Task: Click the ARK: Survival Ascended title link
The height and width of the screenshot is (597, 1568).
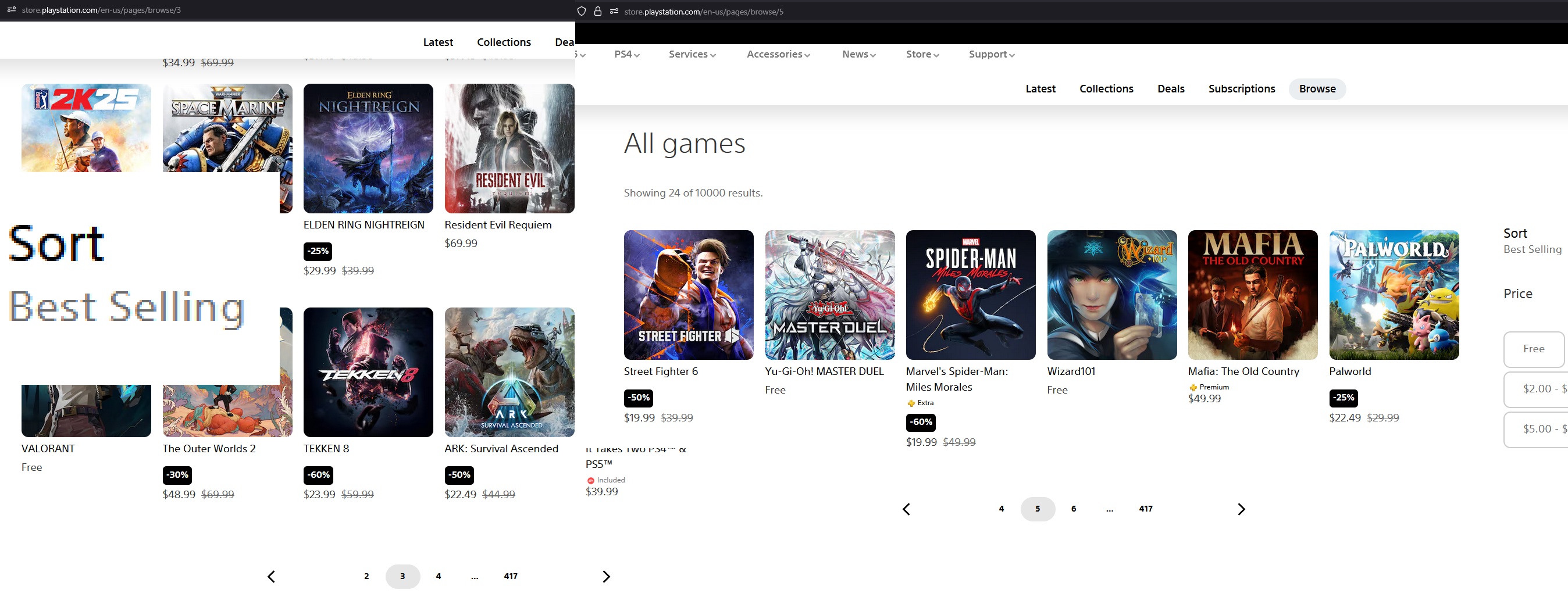Action: pos(501,449)
